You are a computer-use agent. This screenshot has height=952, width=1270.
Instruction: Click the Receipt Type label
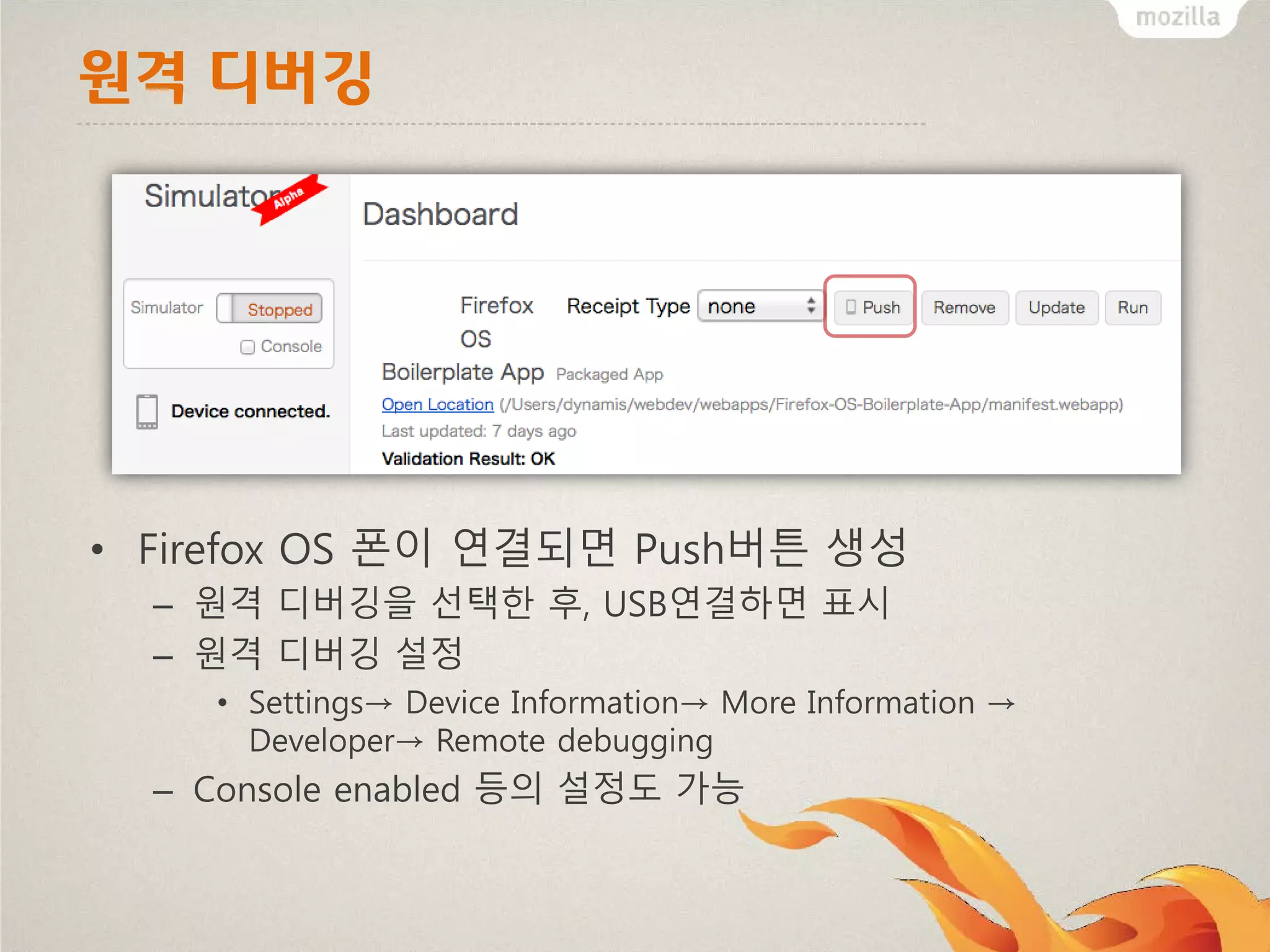(628, 306)
